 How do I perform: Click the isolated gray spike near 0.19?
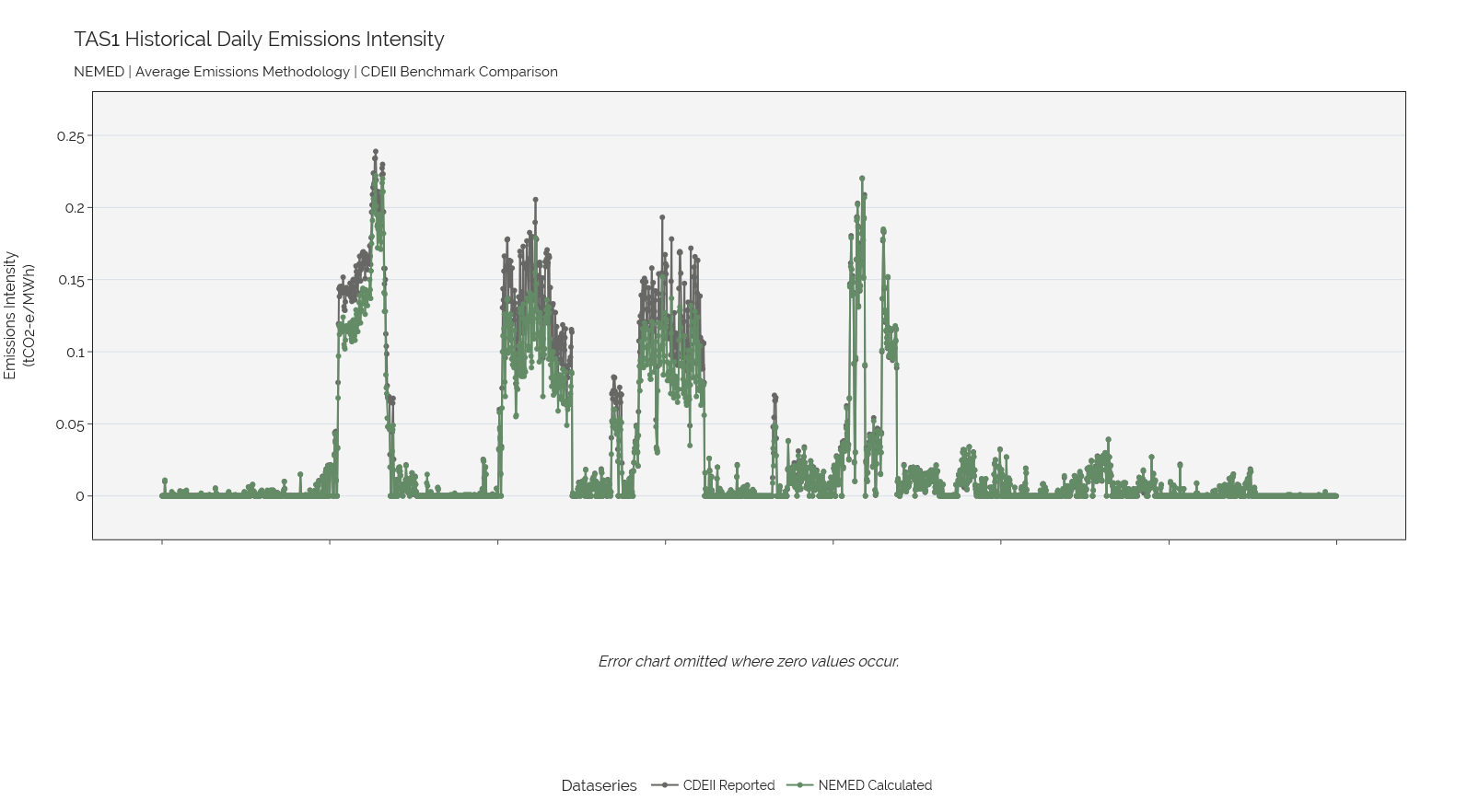(662, 218)
